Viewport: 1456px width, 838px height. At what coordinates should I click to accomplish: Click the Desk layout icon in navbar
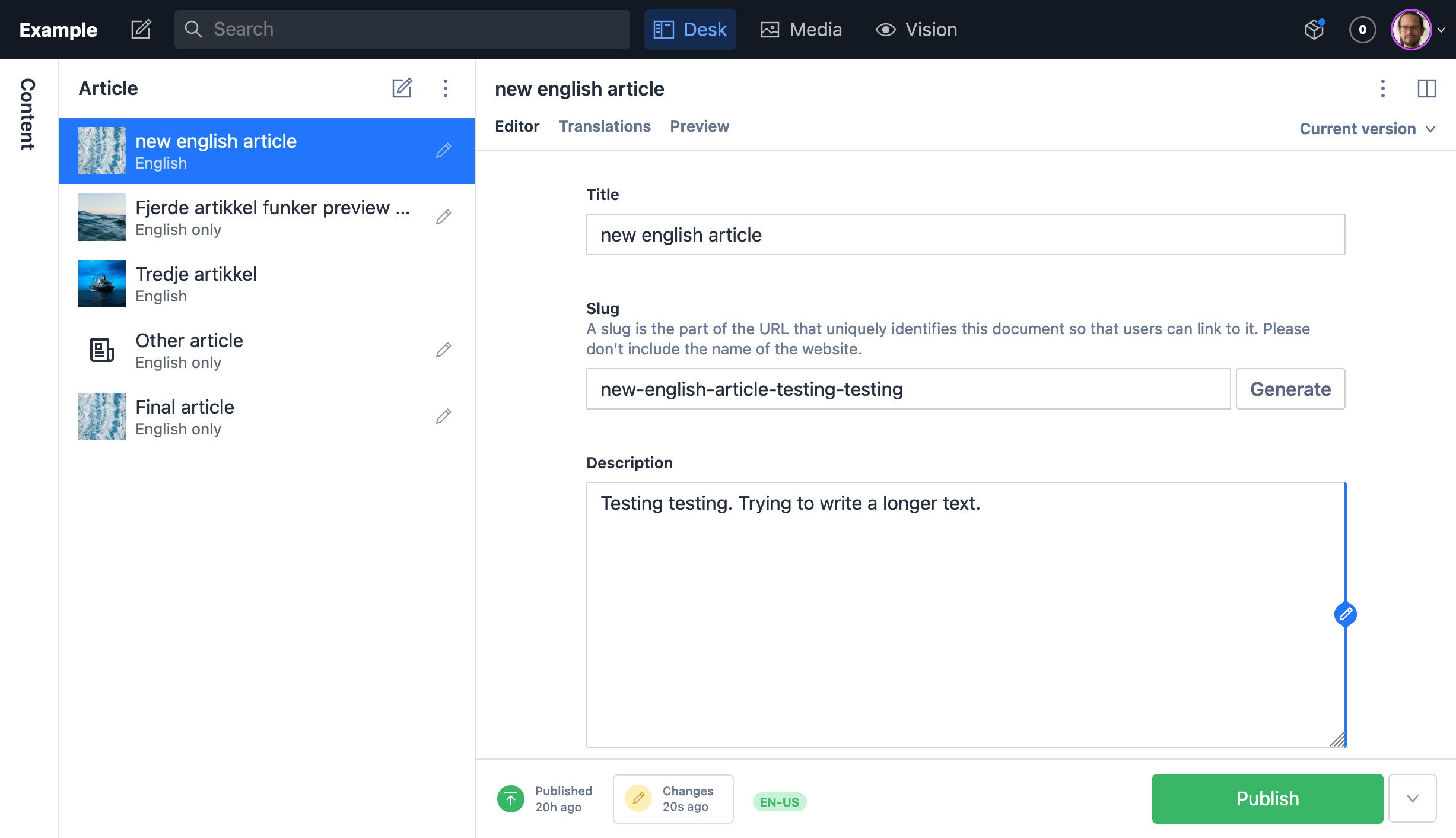tap(663, 30)
